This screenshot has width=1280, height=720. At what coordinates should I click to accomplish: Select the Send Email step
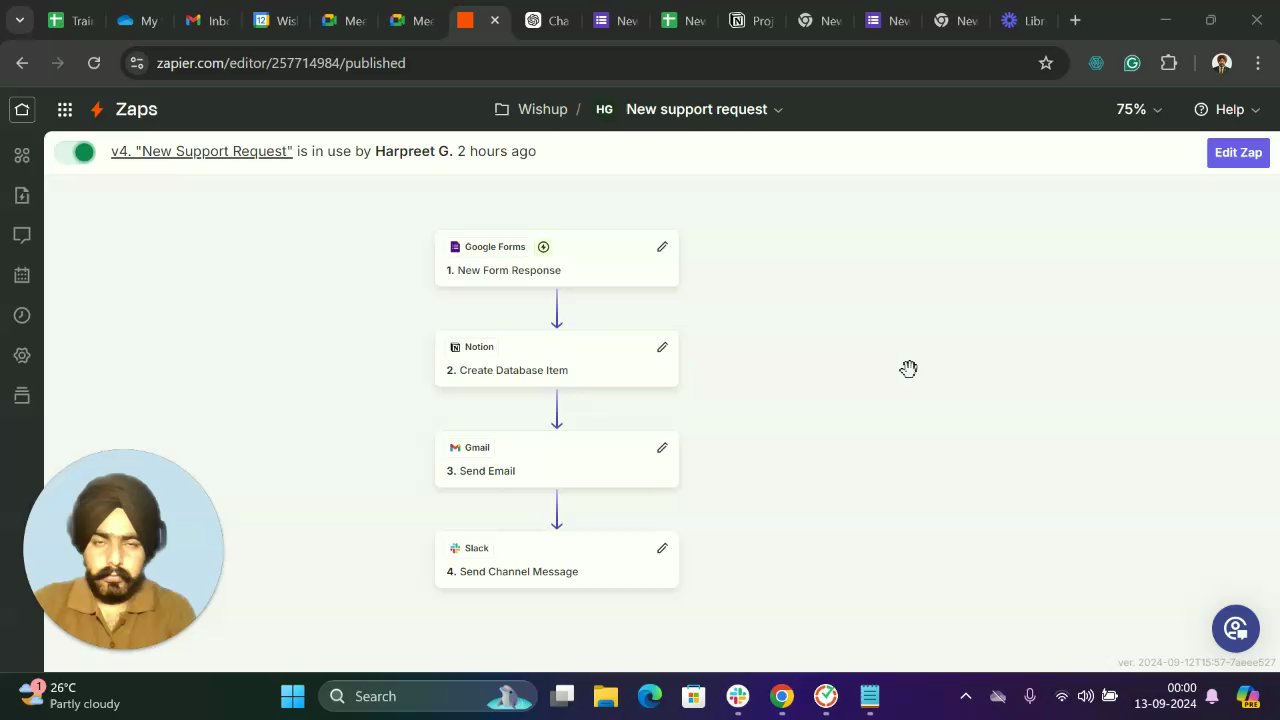pos(557,460)
